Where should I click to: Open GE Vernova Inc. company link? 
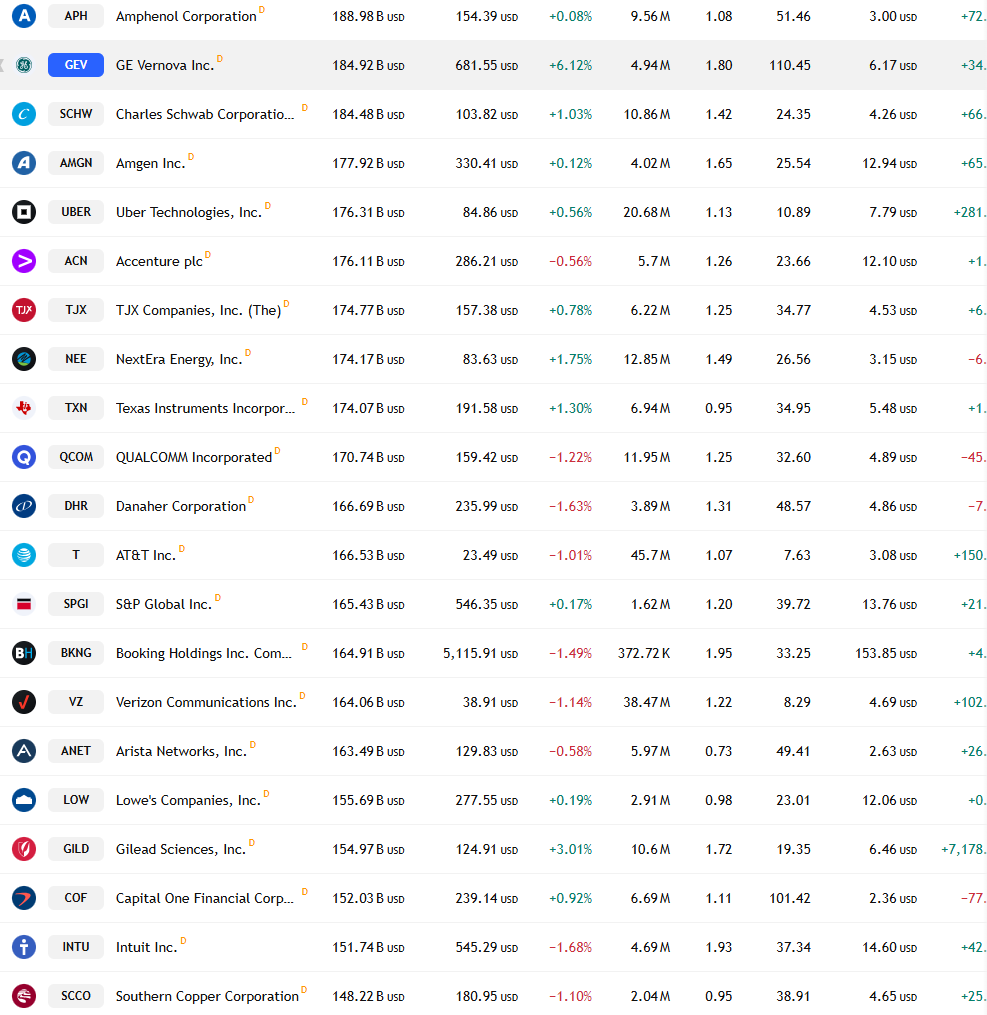(165, 65)
